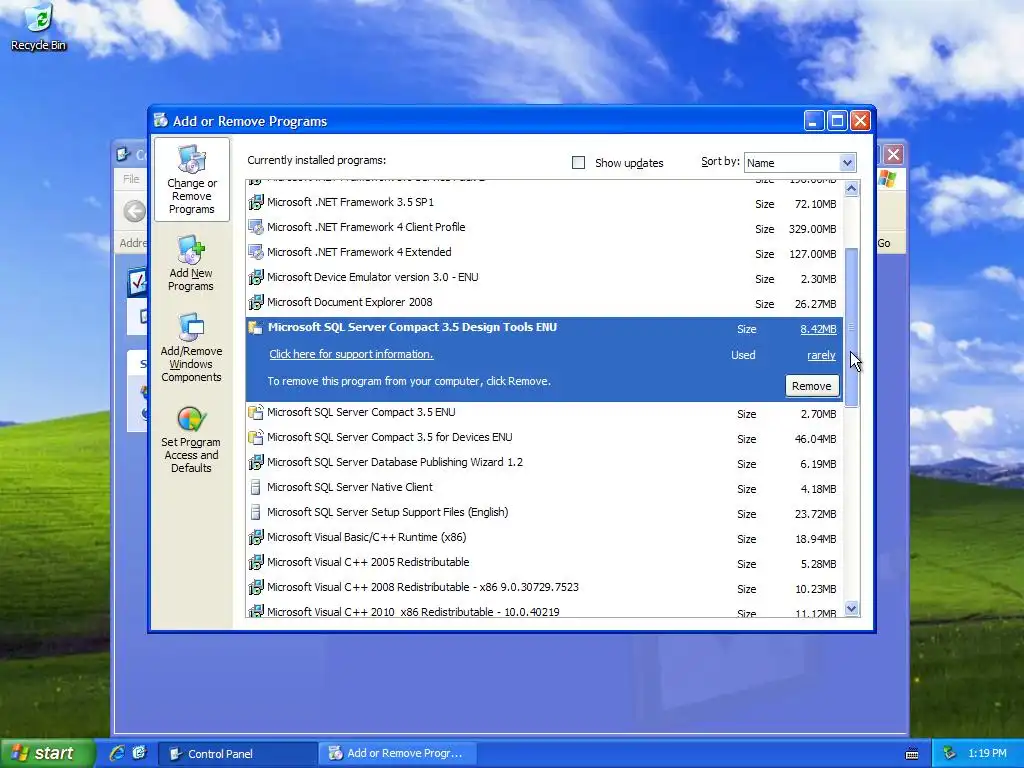Open File menu in Control Panel window
This screenshot has width=1024, height=768.
pos(131,179)
